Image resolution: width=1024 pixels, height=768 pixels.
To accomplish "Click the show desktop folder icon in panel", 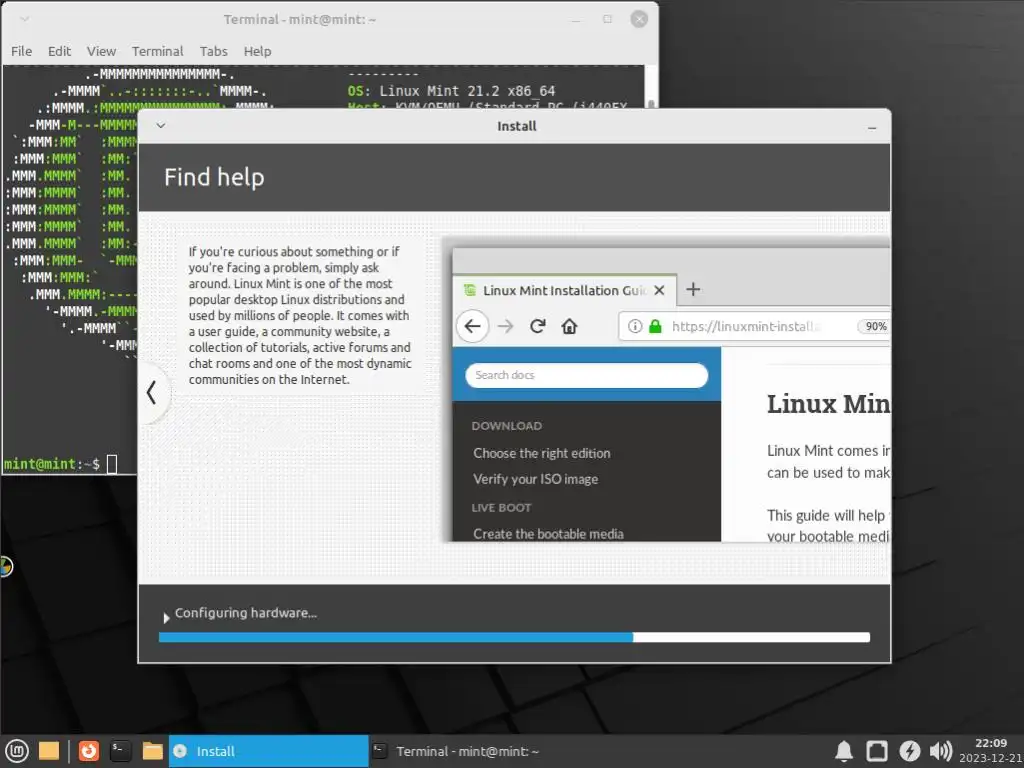I will click(x=49, y=751).
